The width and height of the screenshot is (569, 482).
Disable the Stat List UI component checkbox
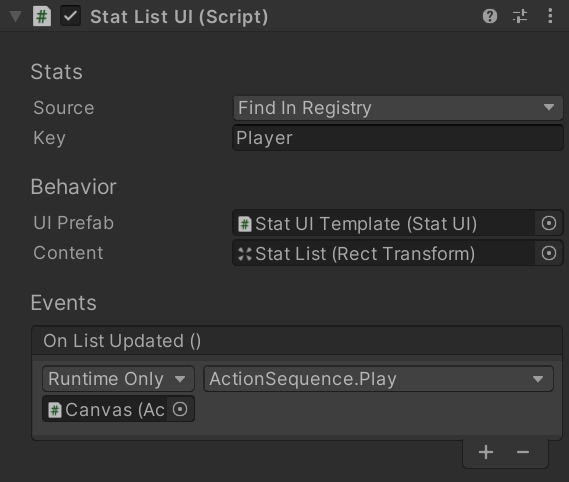pyautogui.click(x=70, y=16)
